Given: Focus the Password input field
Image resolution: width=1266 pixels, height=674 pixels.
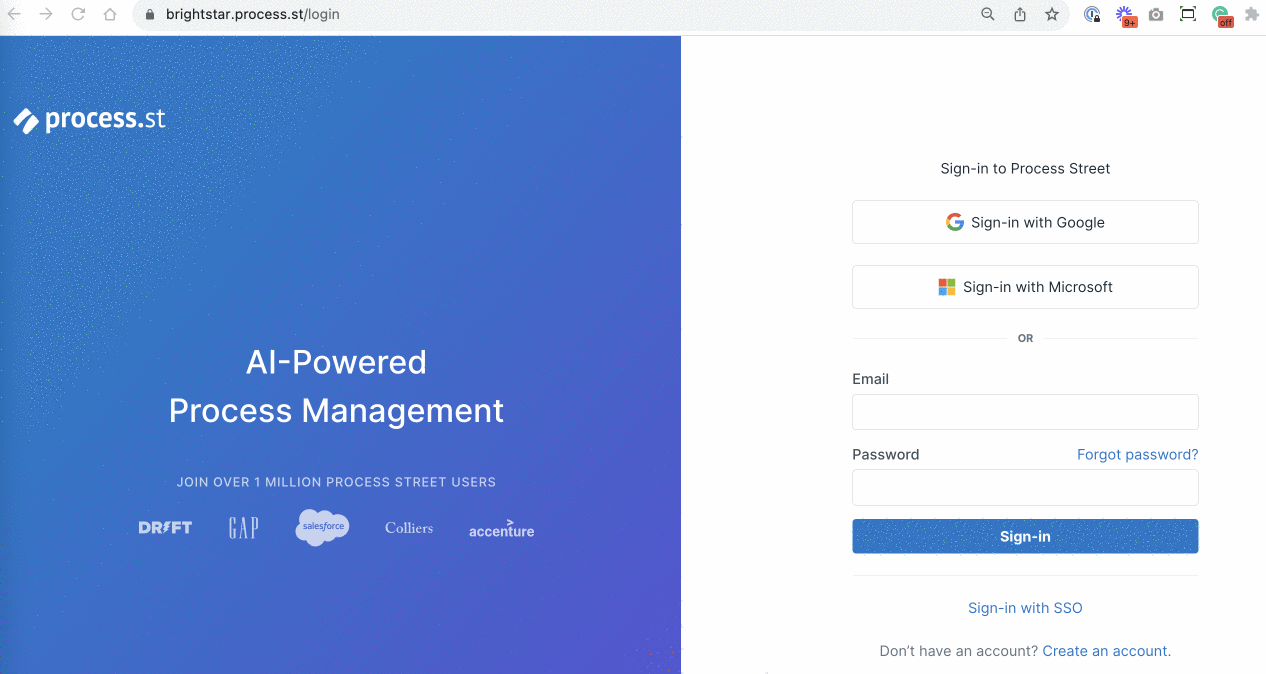Looking at the screenshot, I should 1025,488.
